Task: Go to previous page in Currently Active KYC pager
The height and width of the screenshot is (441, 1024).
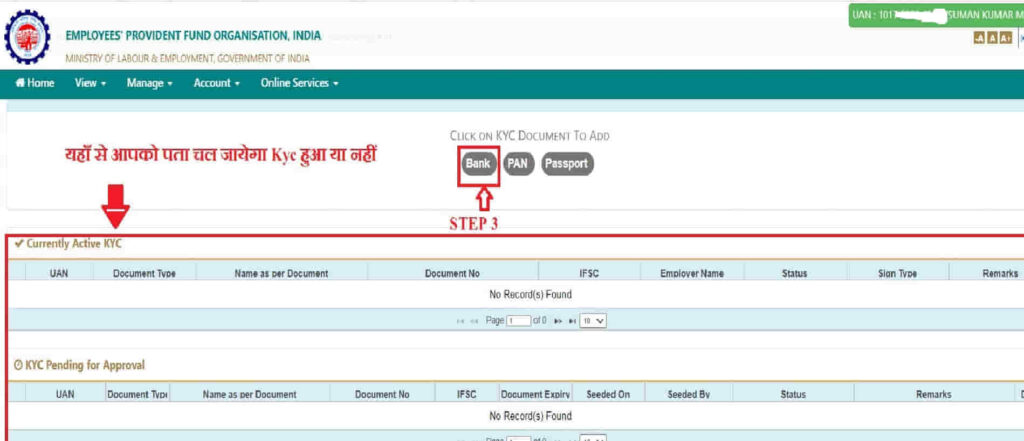Action: tap(475, 321)
